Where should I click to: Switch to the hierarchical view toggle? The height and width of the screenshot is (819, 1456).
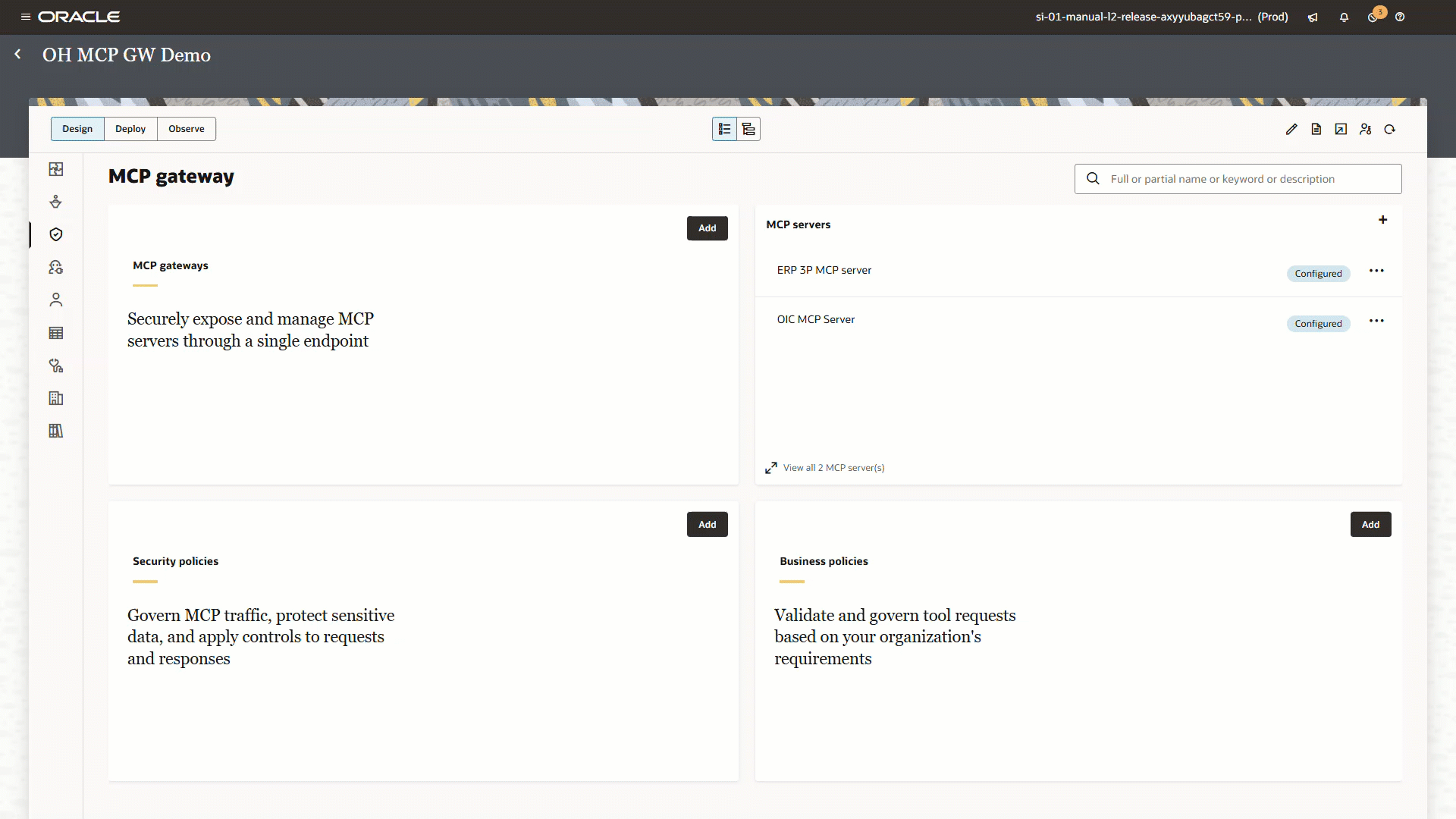[748, 129]
